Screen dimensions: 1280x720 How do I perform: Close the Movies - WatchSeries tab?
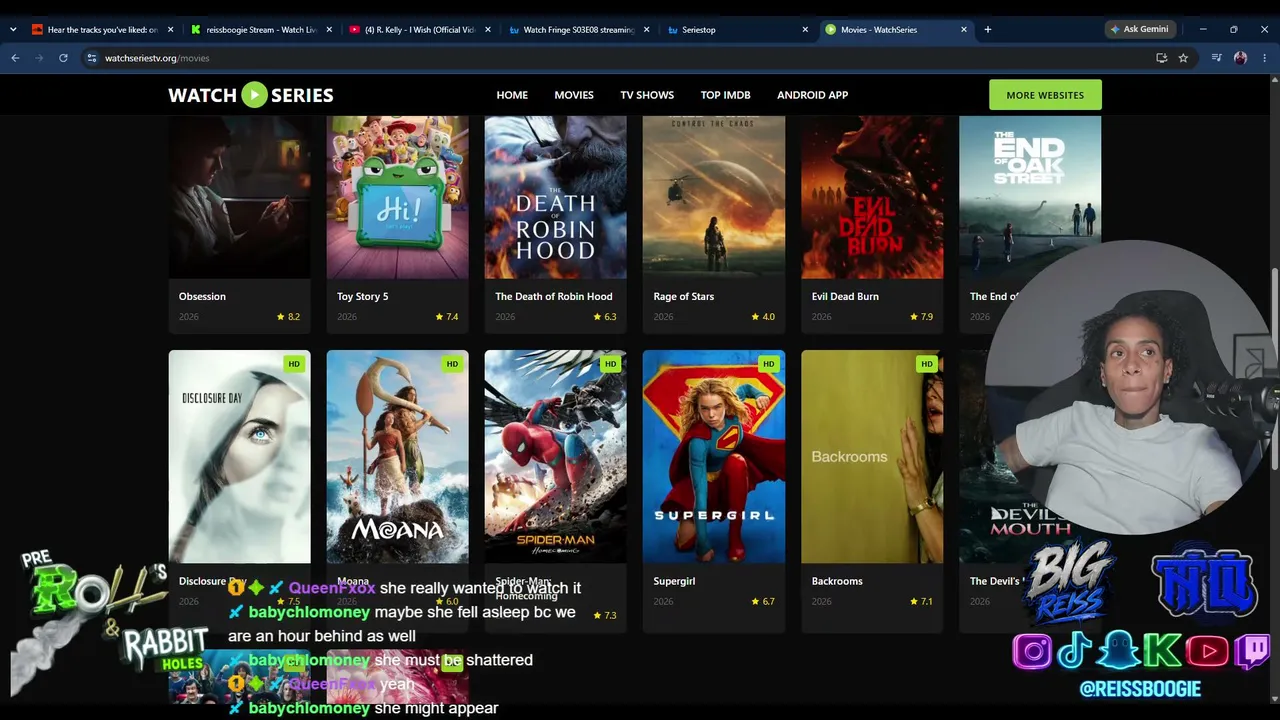(x=964, y=30)
